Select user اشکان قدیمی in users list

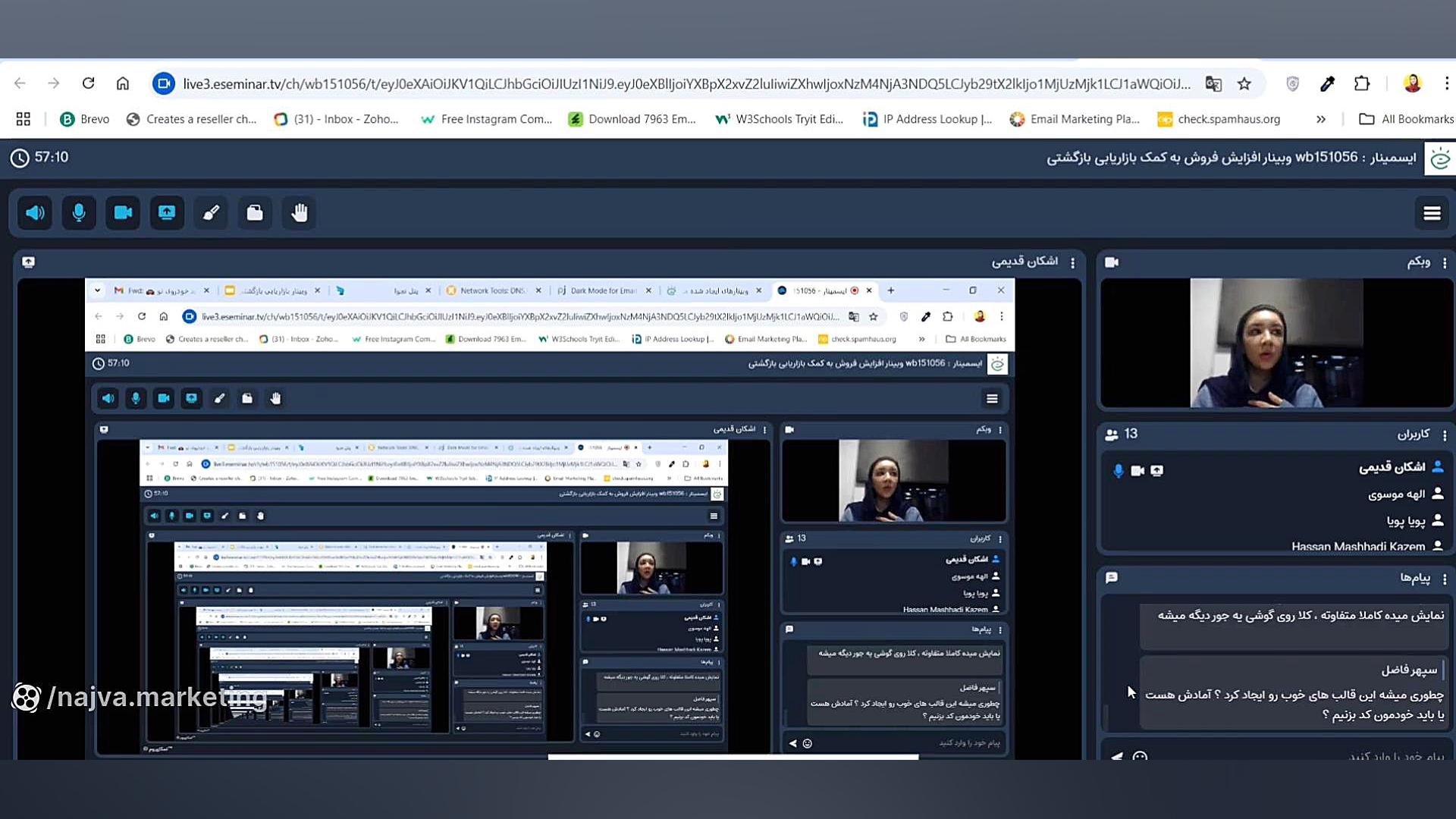pyautogui.click(x=1392, y=467)
